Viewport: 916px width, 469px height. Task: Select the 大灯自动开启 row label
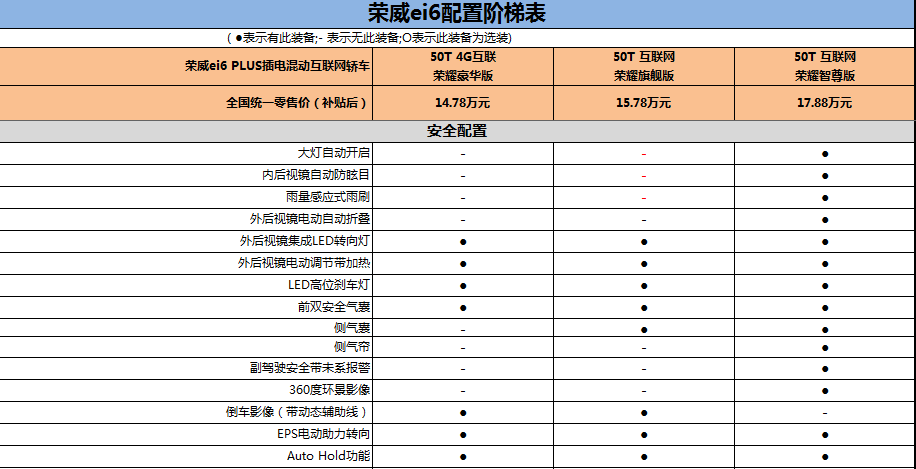tap(334, 154)
